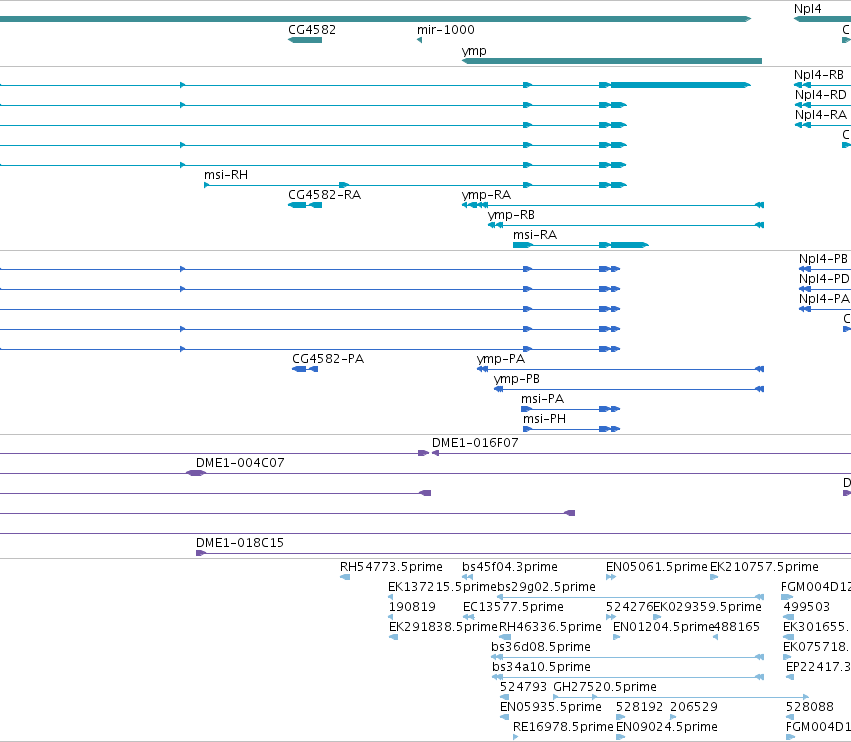Screen dimensions: 851x742
Task: Select the msi-PH CDS label
Action: pyautogui.click(x=544, y=419)
